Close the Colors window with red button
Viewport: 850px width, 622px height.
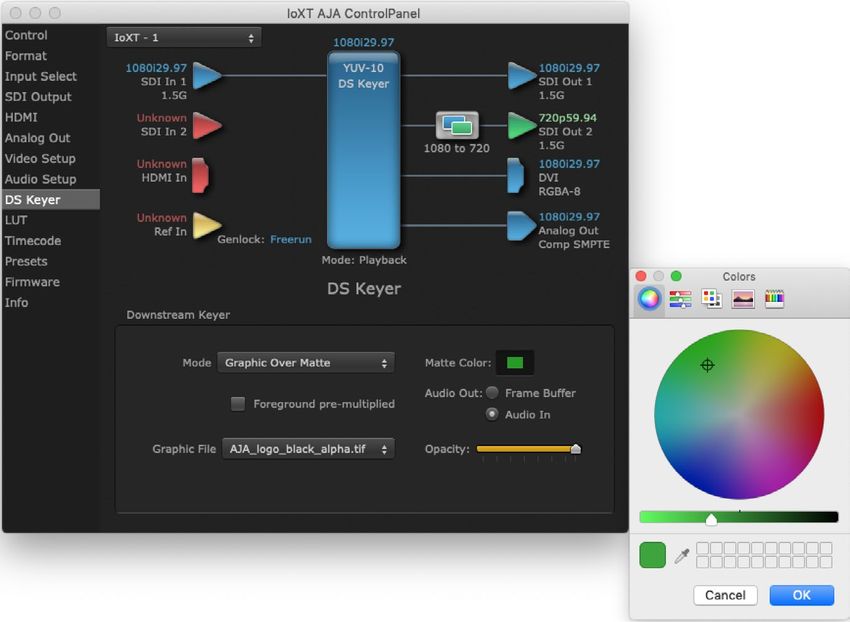click(x=641, y=276)
